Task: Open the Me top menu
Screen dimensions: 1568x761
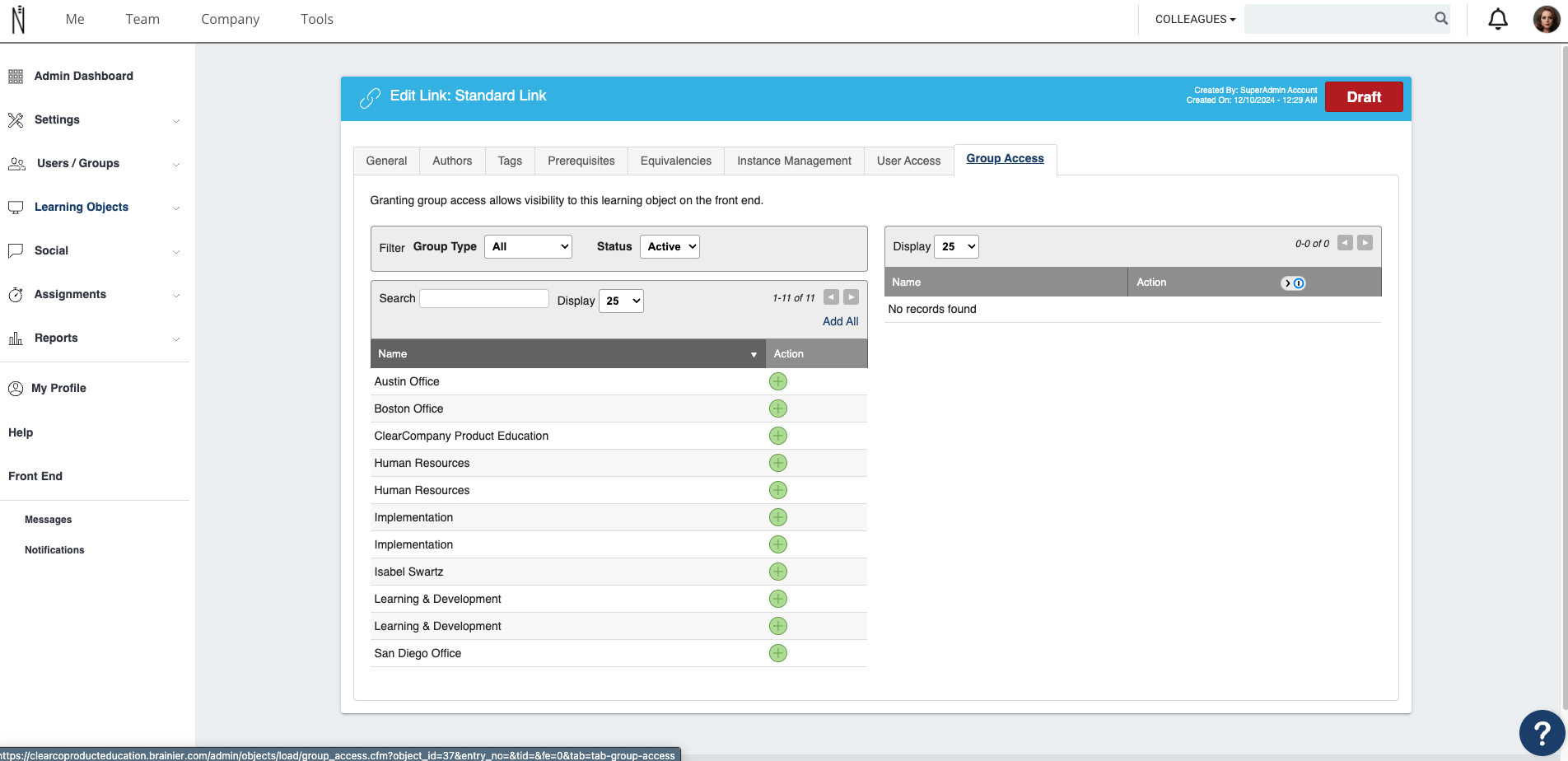Action: coord(75,19)
